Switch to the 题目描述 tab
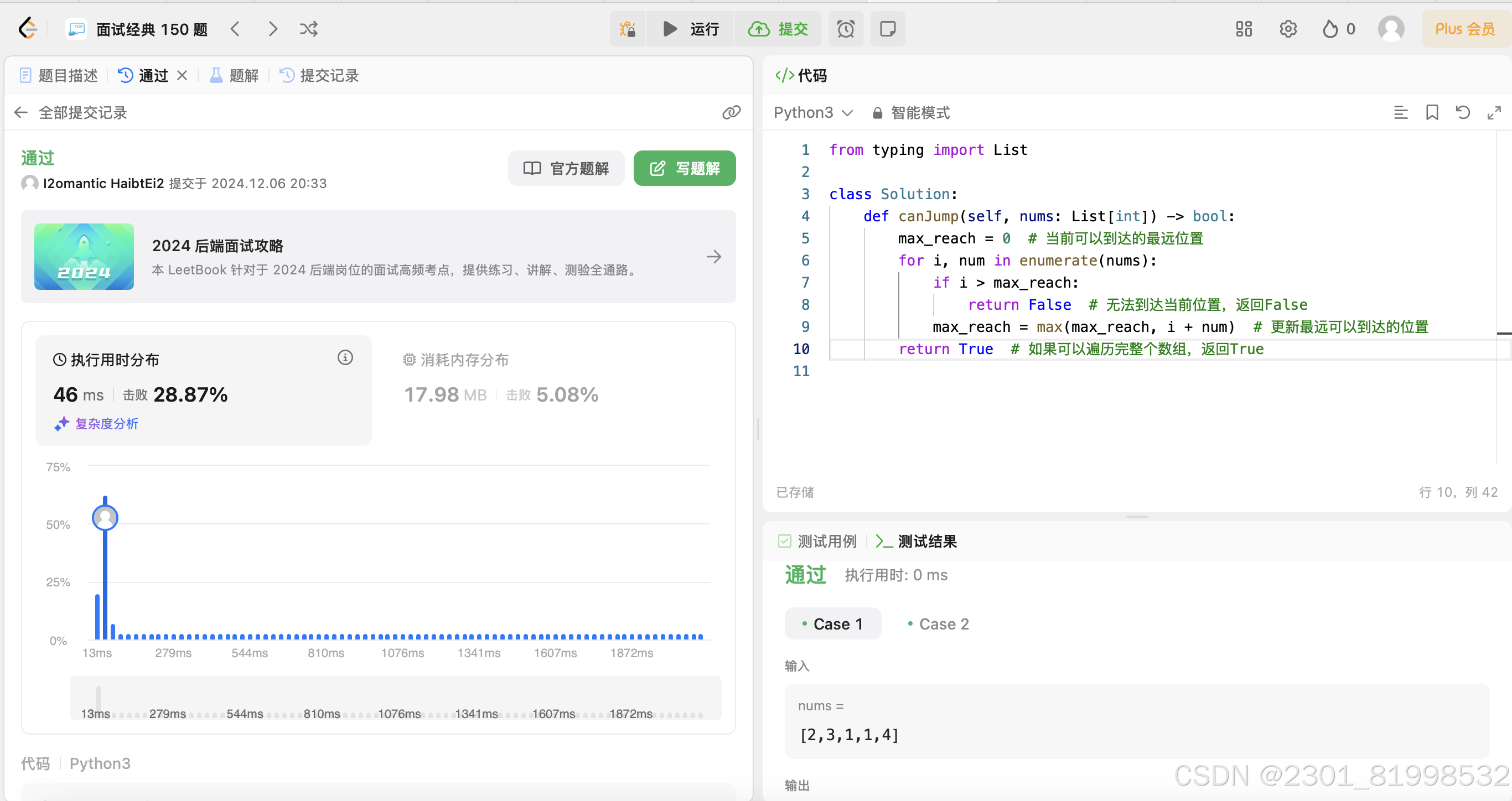 (59, 76)
